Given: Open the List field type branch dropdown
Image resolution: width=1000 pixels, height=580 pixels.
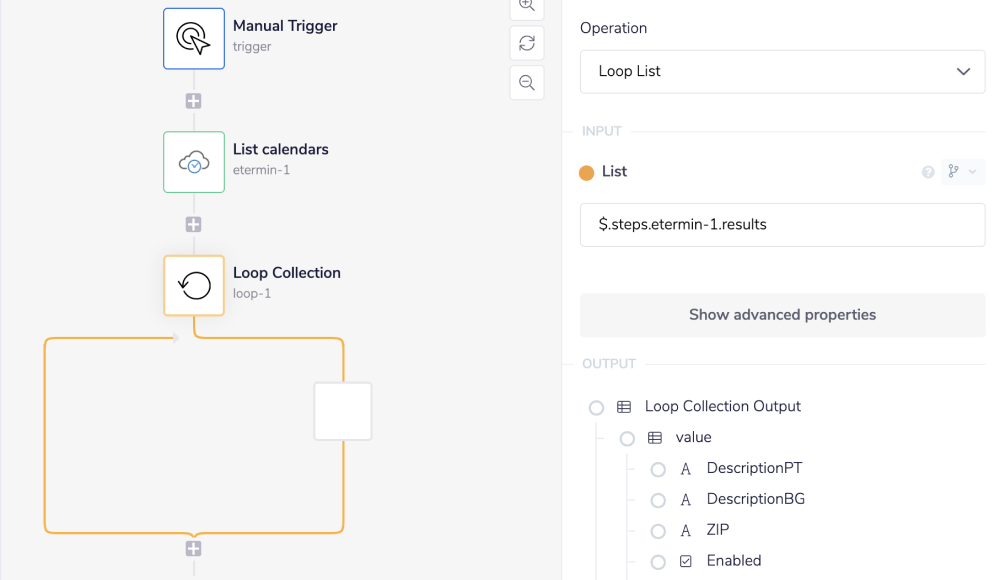Looking at the screenshot, I should coord(963,172).
